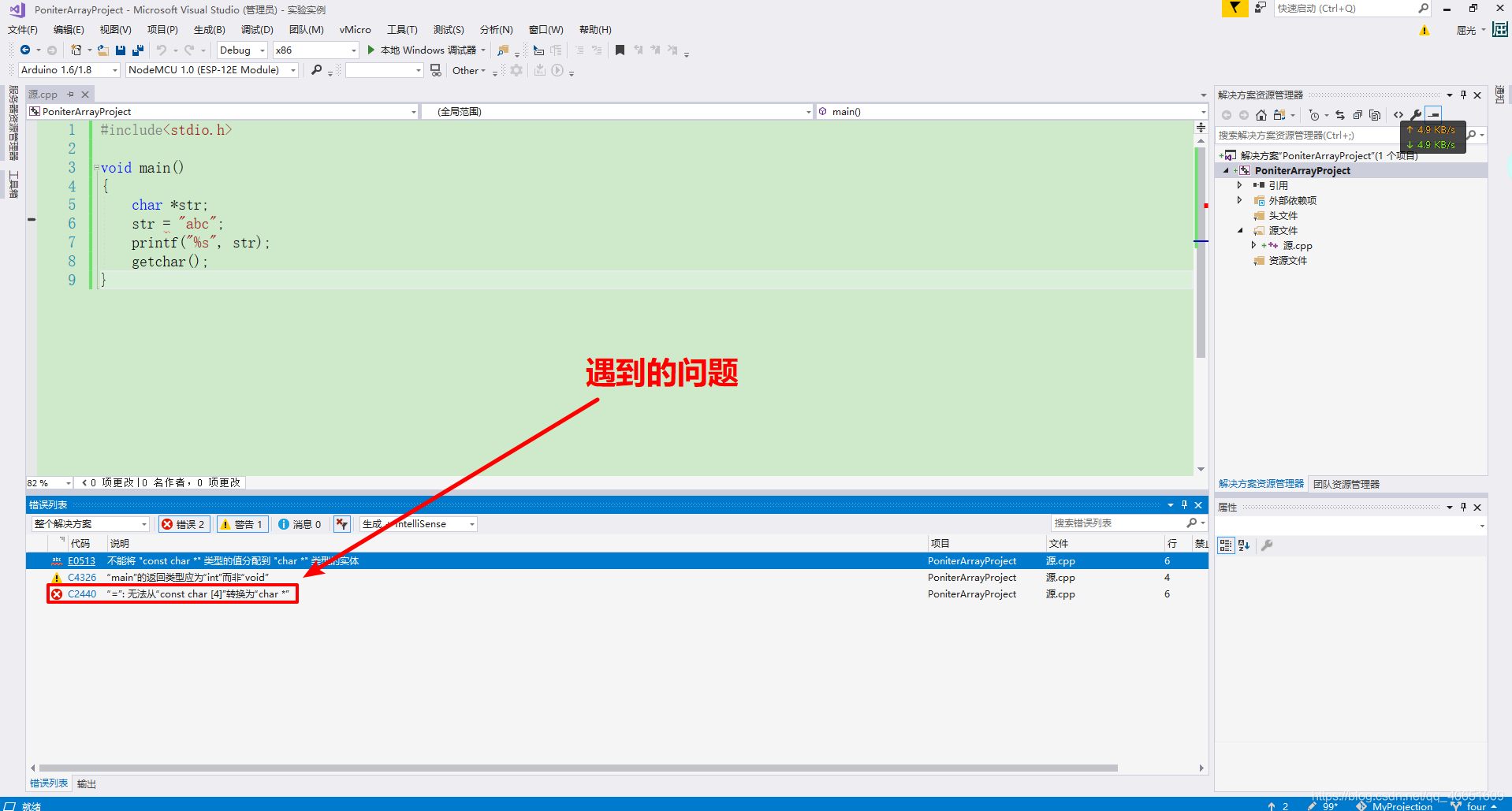Click the Open File folder icon
The height and width of the screenshot is (811, 1512).
[102, 50]
